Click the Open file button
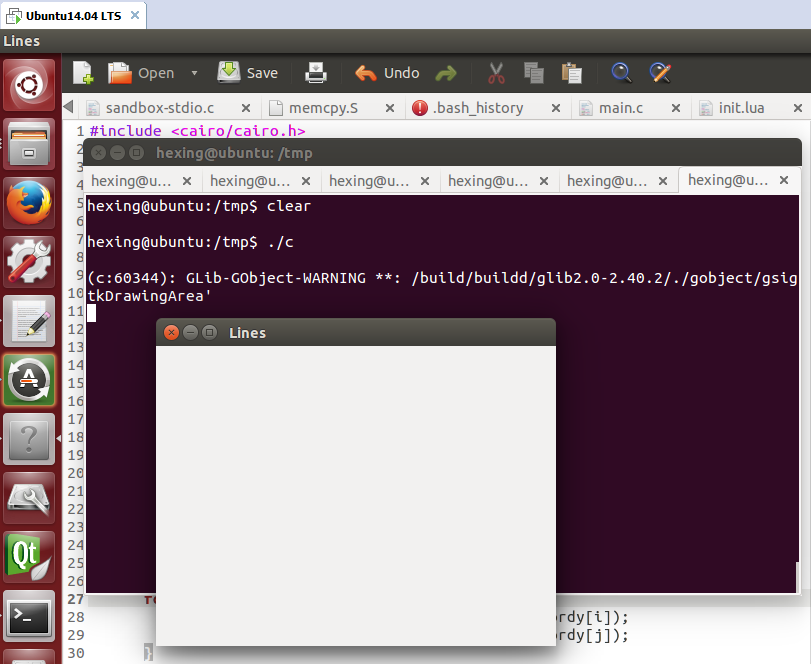This screenshot has height=664, width=811. pyautogui.click(x=141, y=73)
